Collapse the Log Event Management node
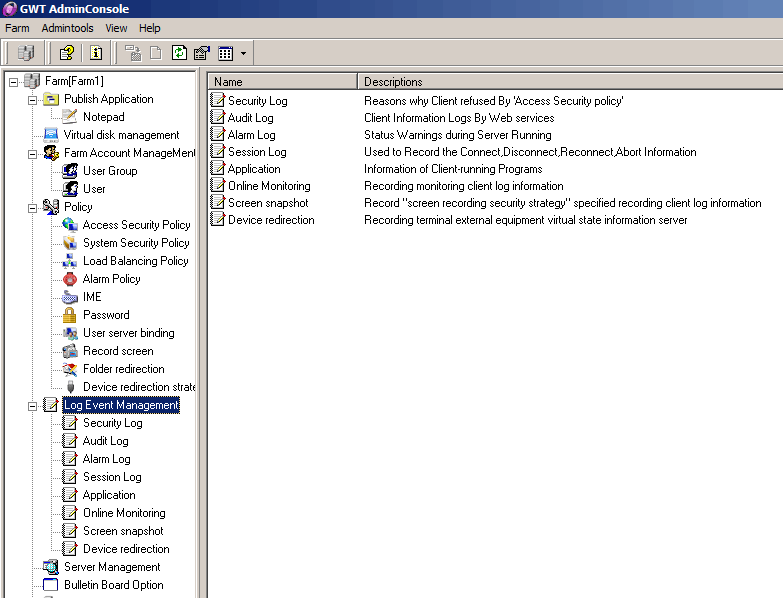The width and height of the screenshot is (783, 598). 32,405
